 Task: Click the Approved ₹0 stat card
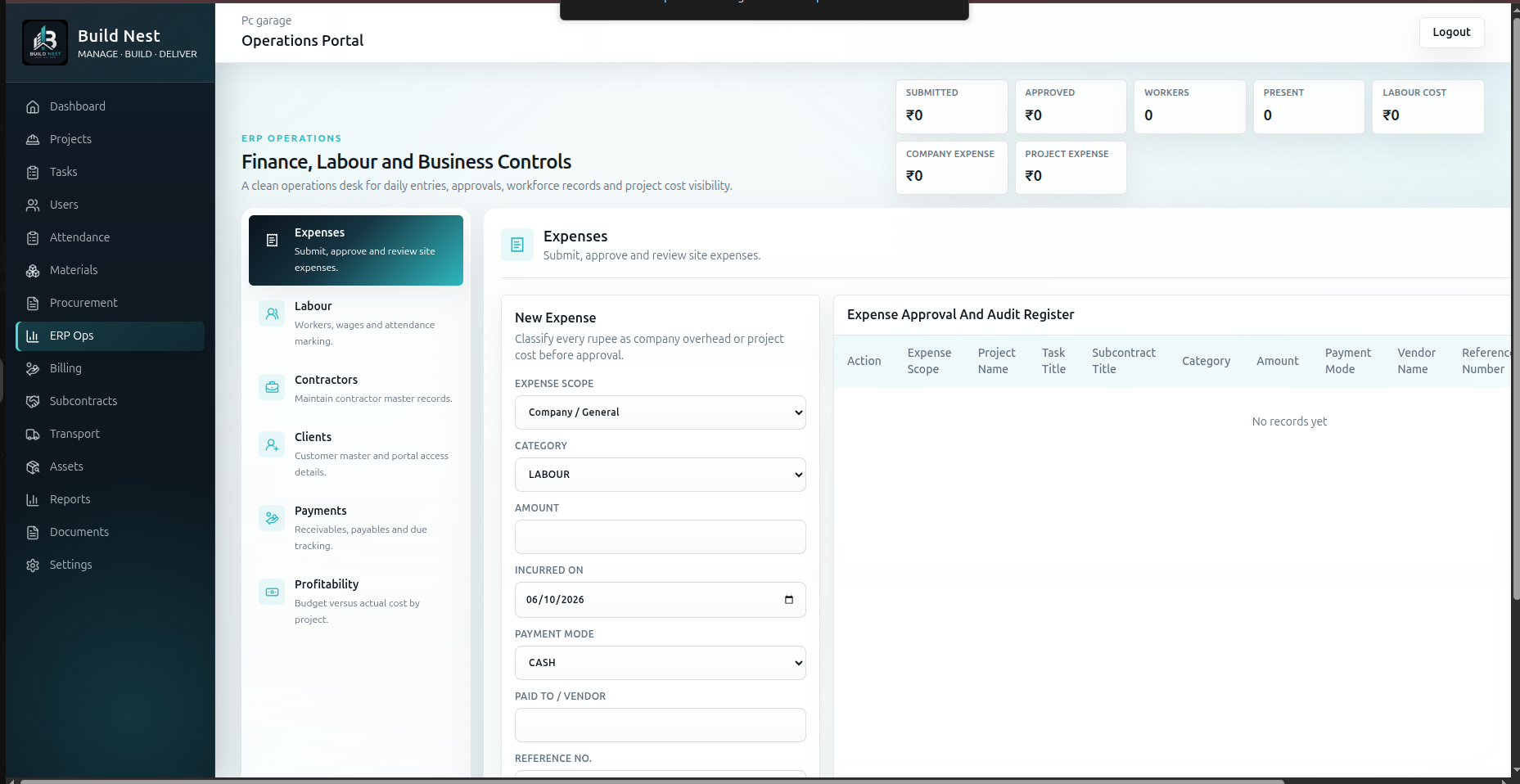(x=1071, y=106)
